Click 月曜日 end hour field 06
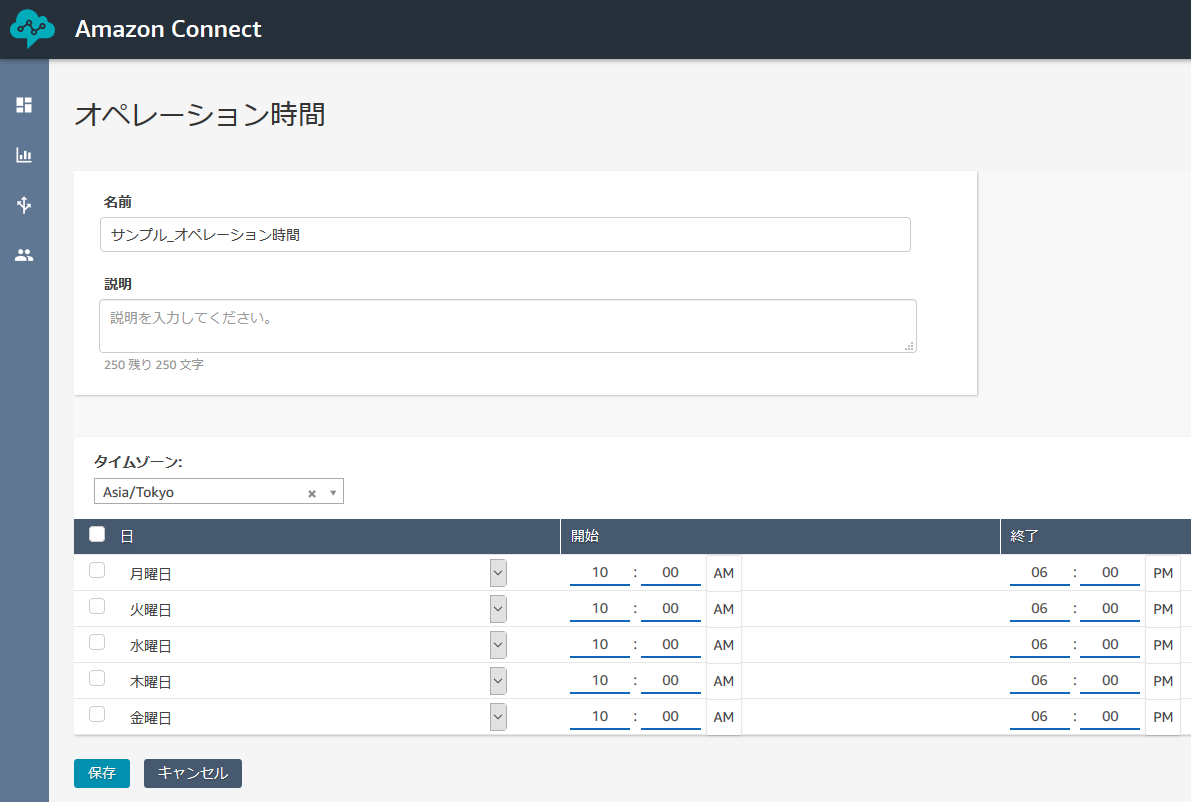Viewport: 1191px width, 802px height. point(1039,573)
